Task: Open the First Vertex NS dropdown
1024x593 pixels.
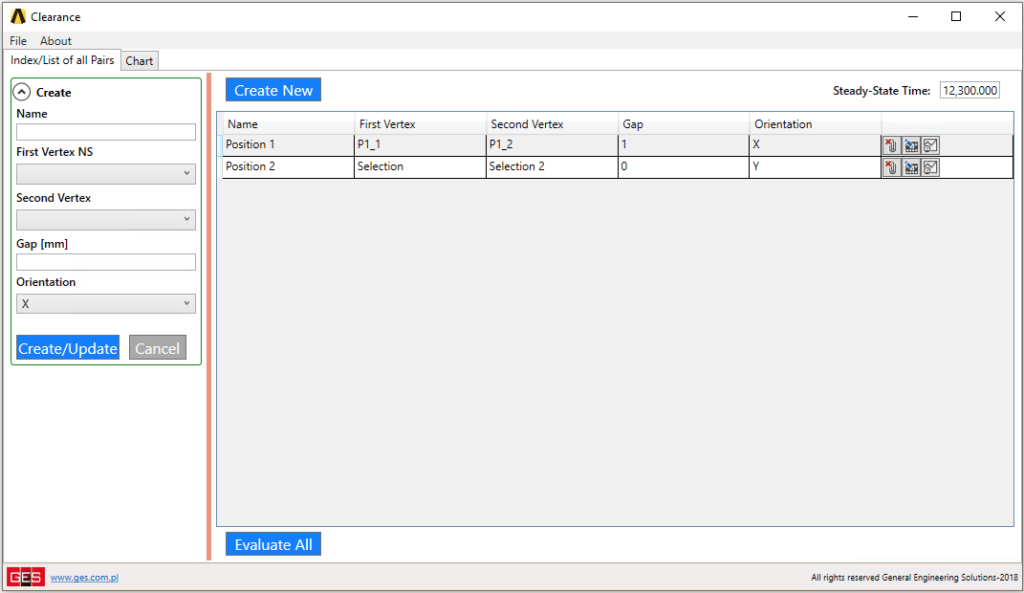Action: coord(106,174)
